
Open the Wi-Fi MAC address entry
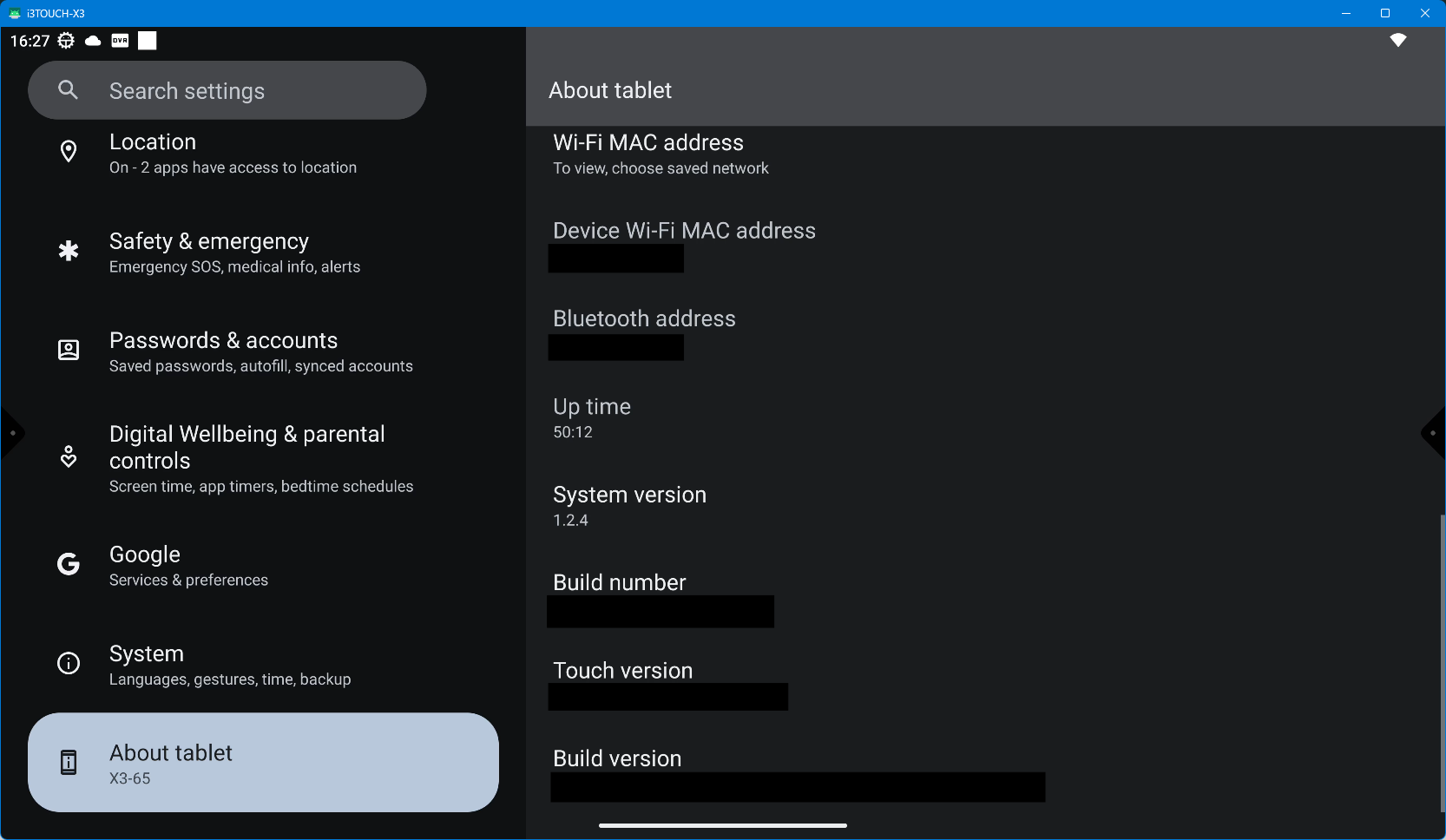click(661, 154)
